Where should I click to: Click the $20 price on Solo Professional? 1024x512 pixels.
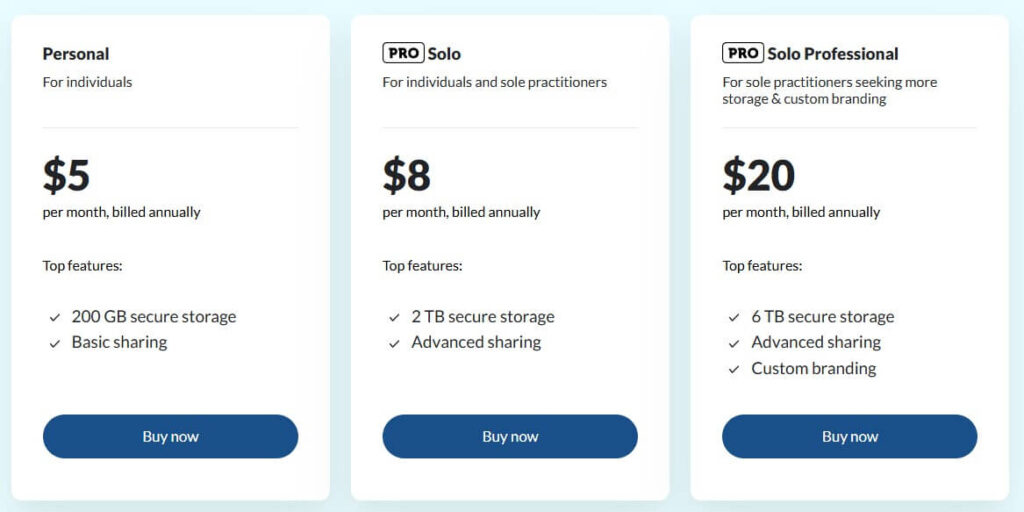click(x=758, y=175)
